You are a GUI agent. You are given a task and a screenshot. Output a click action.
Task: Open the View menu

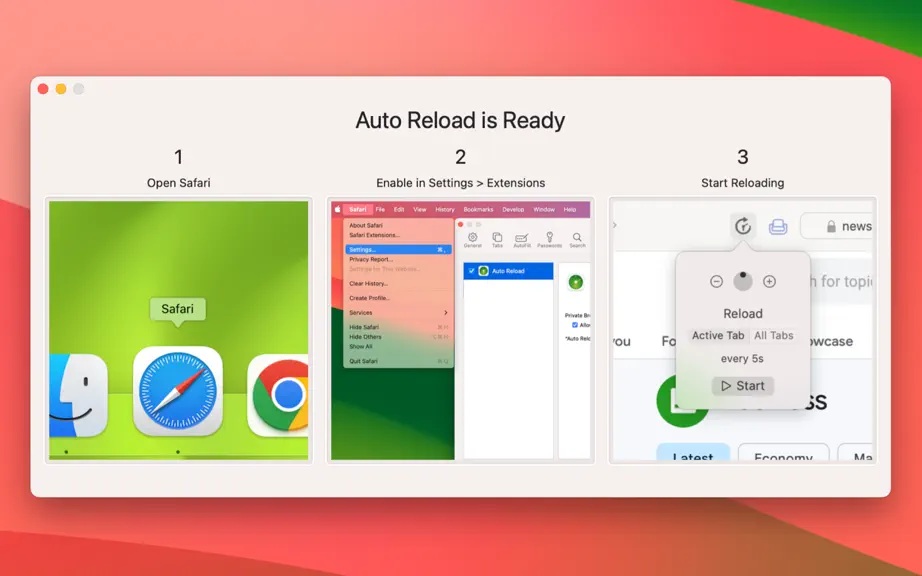point(419,209)
